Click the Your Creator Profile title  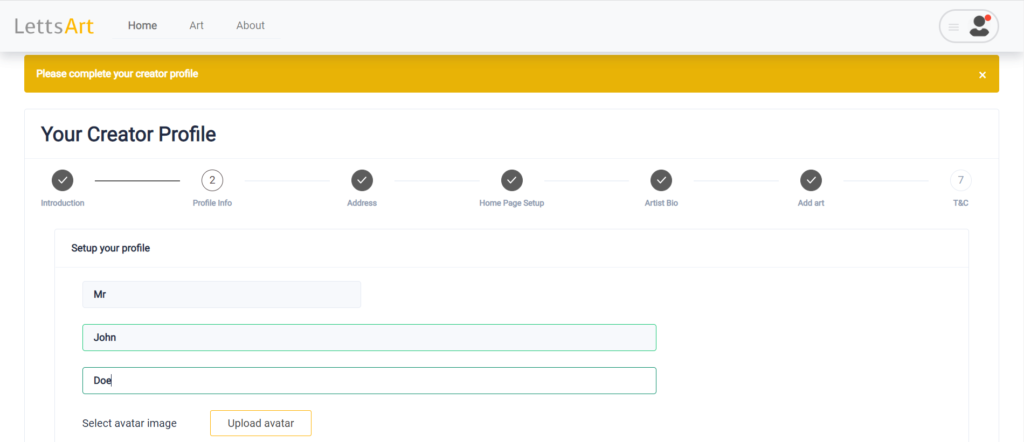pyautogui.click(x=129, y=134)
